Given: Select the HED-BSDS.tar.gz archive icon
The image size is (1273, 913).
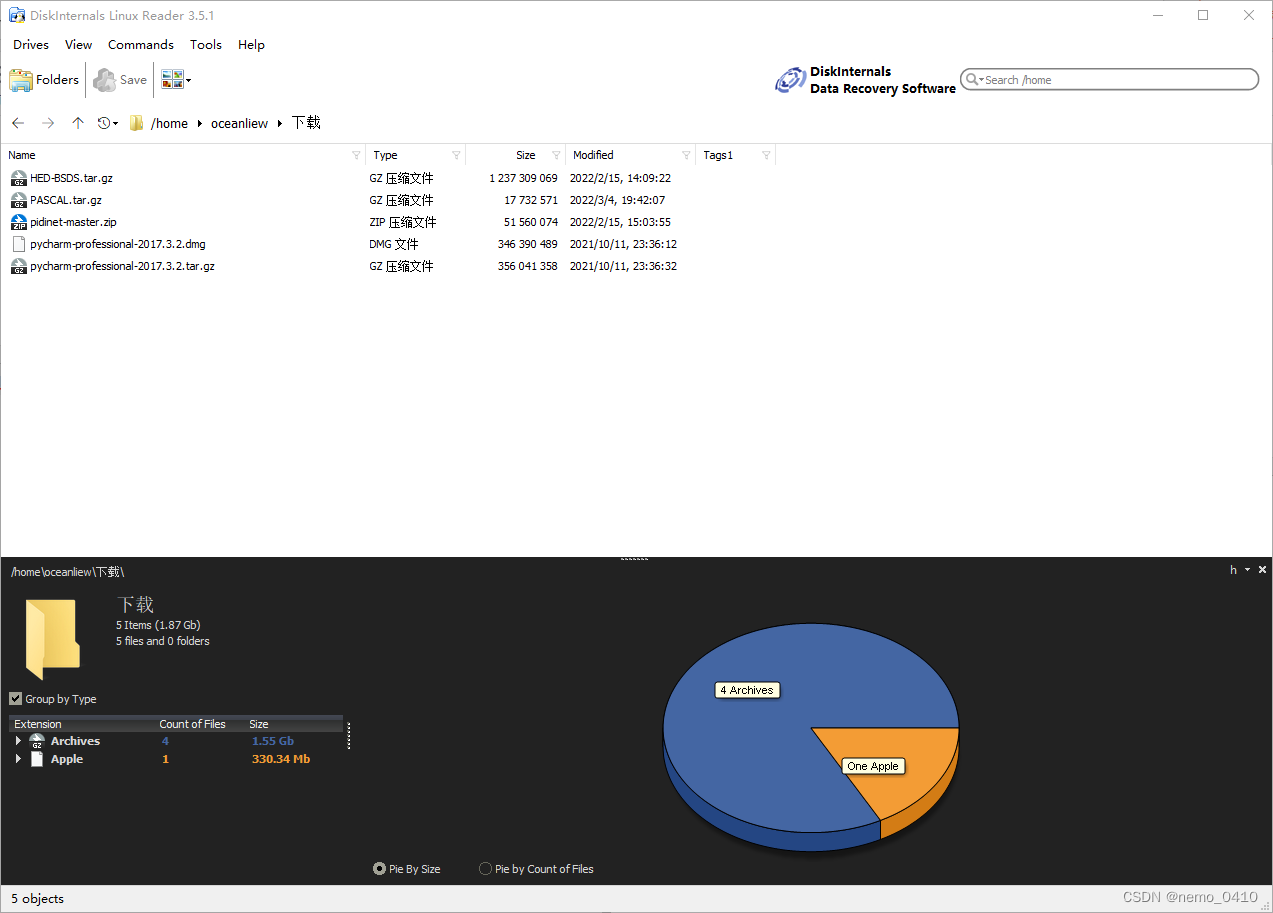Looking at the screenshot, I should [x=19, y=178].
